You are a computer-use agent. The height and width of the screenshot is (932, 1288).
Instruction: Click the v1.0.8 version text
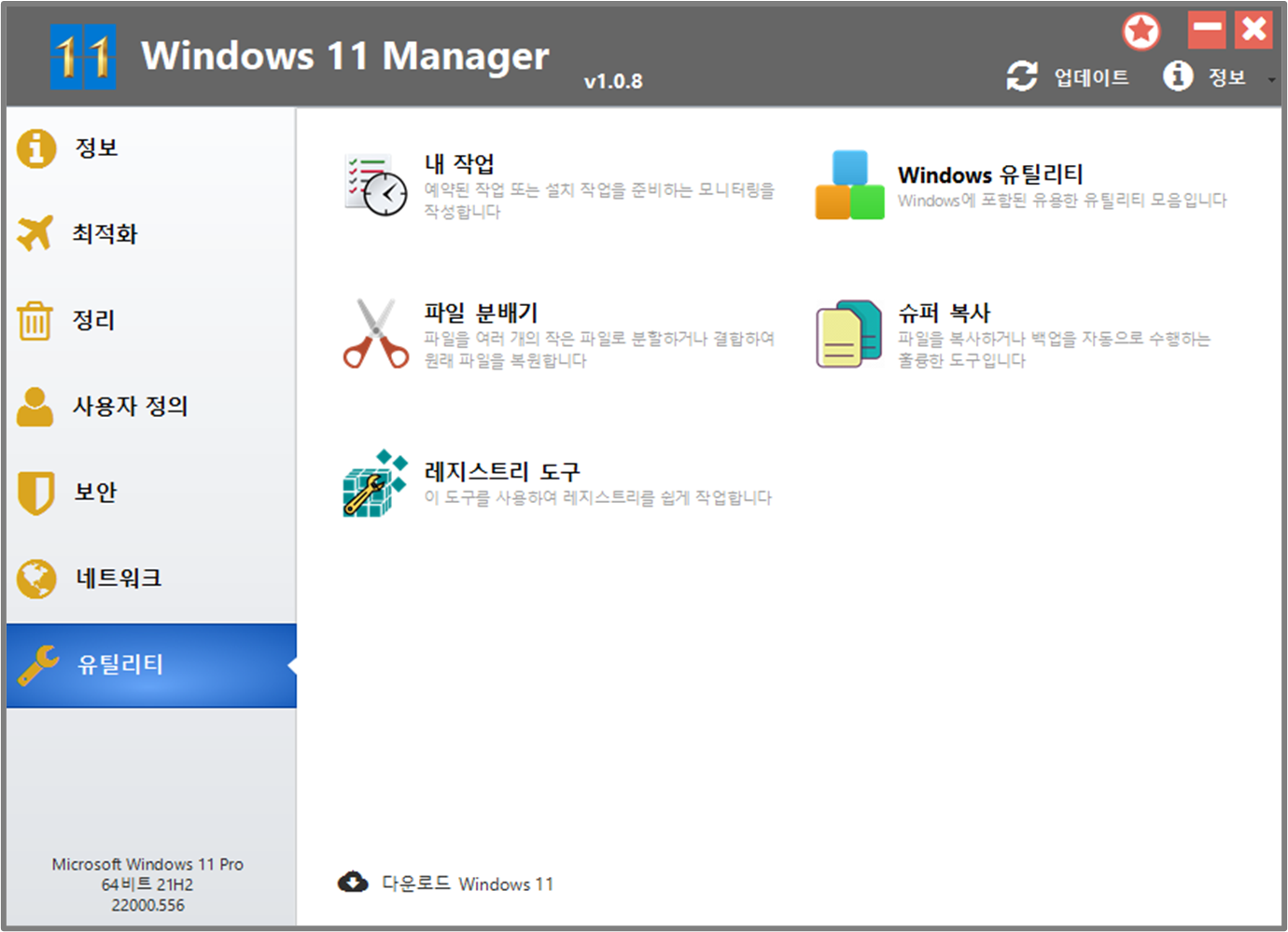point(613,81)
